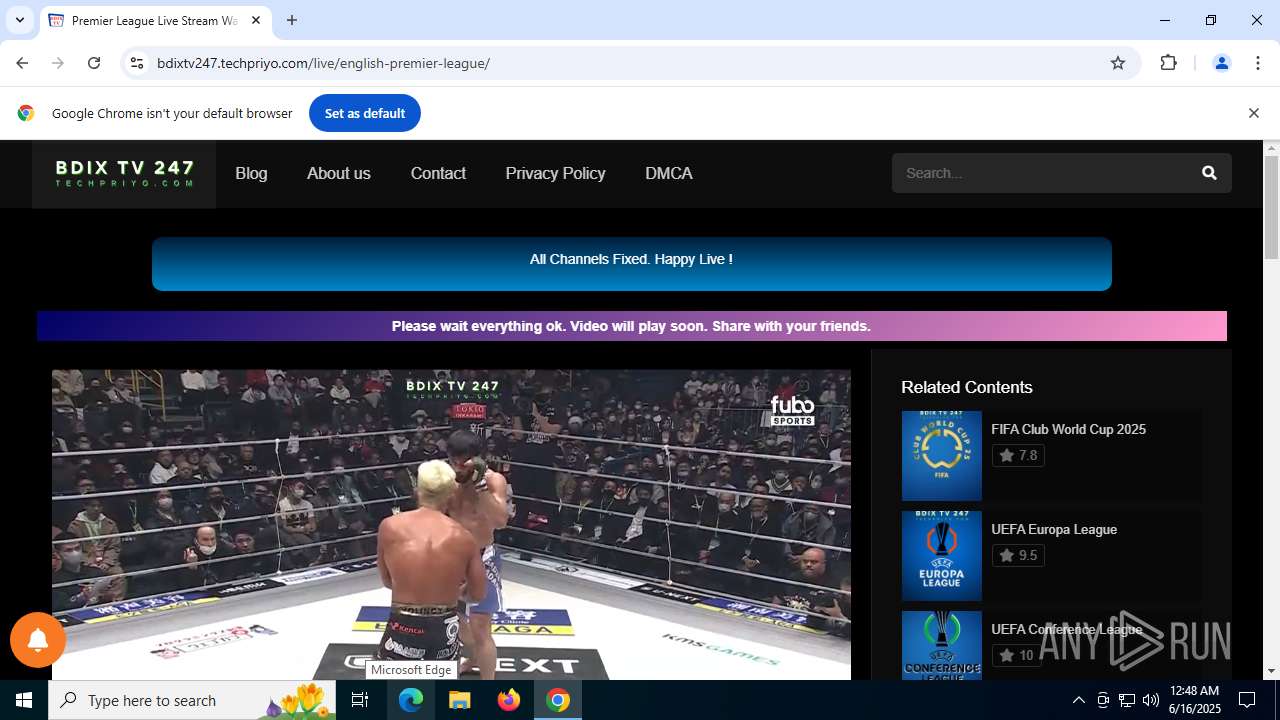
Task: Click the orange notification bell icon
Action: [38, 640]
